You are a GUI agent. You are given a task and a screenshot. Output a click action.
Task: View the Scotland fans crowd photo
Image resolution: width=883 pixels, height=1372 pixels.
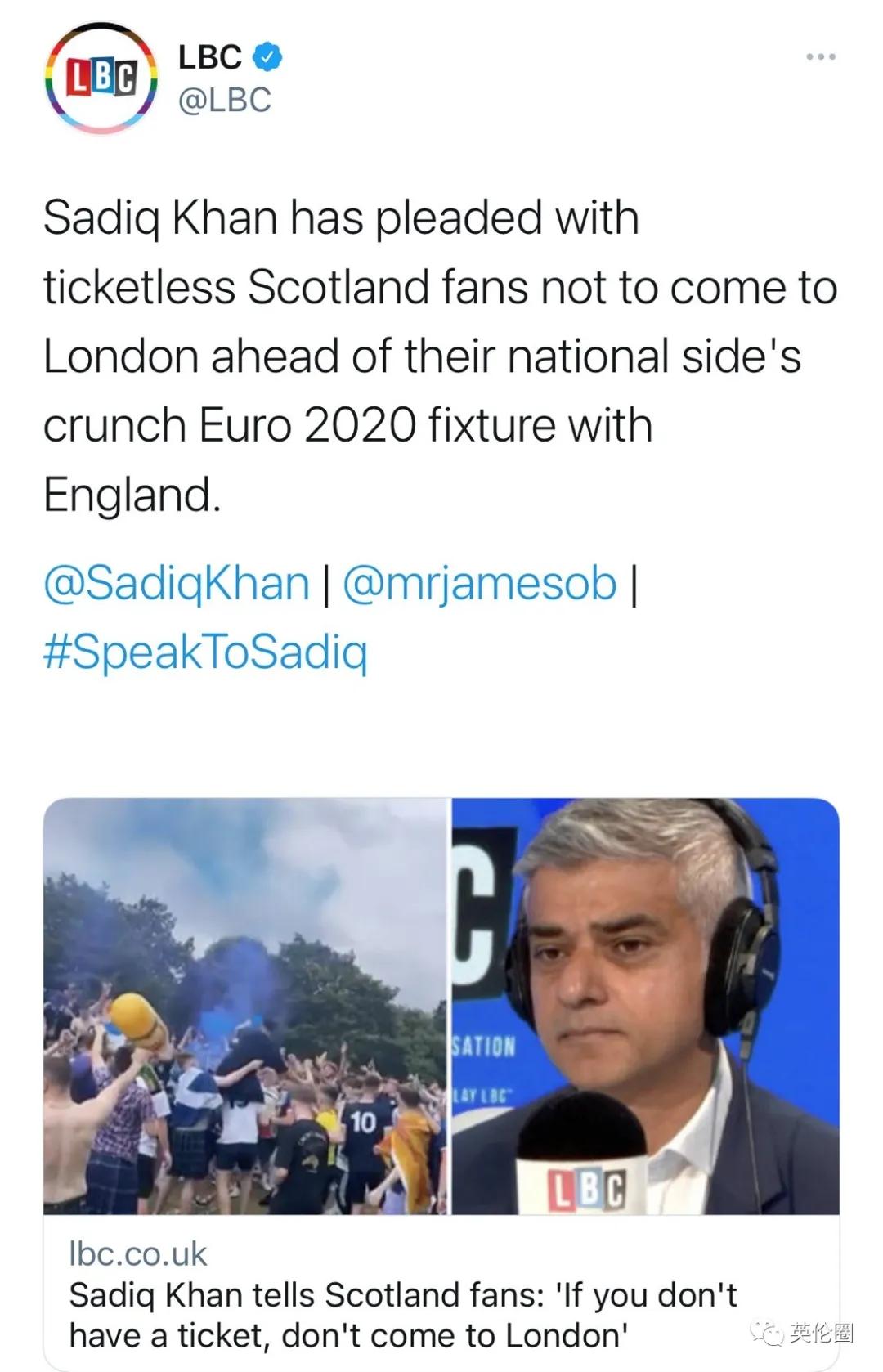pyautogui.click(x=245, y=1006)
